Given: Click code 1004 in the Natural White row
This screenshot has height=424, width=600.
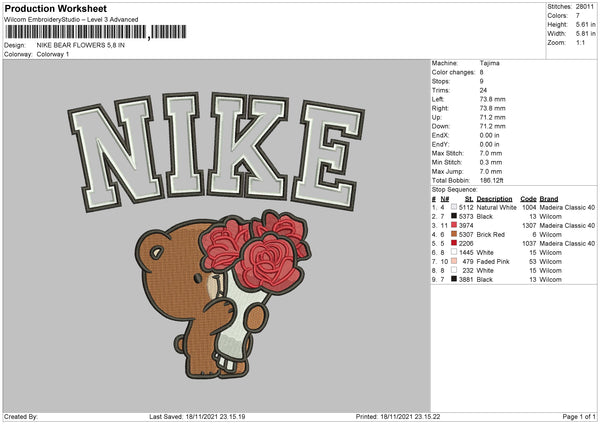Looking at the screenshot, I should (x=529, y=207).
